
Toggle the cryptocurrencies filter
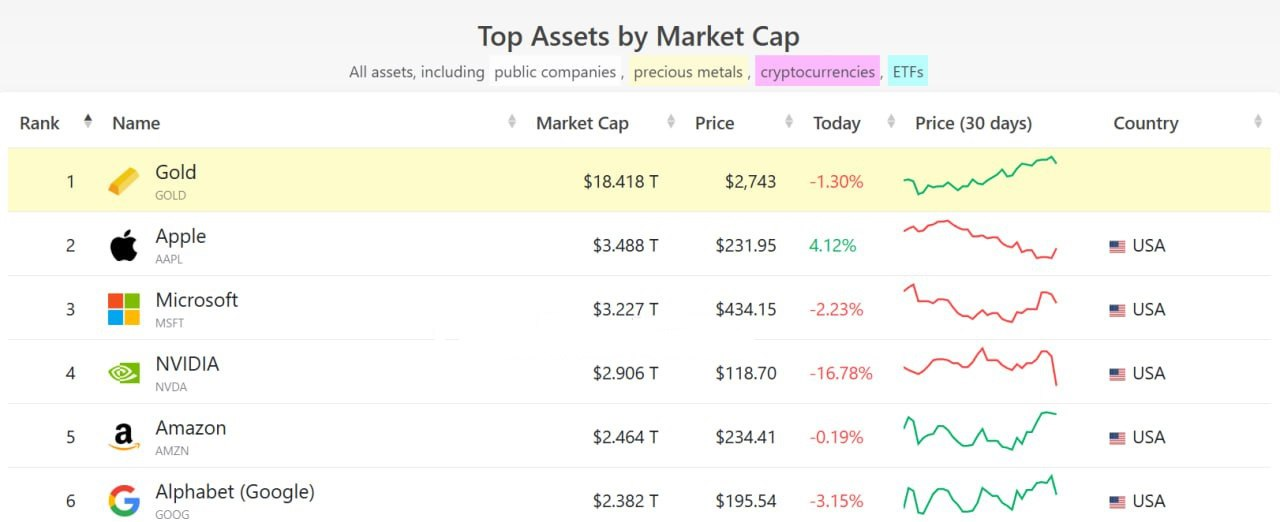click(817, 72)
